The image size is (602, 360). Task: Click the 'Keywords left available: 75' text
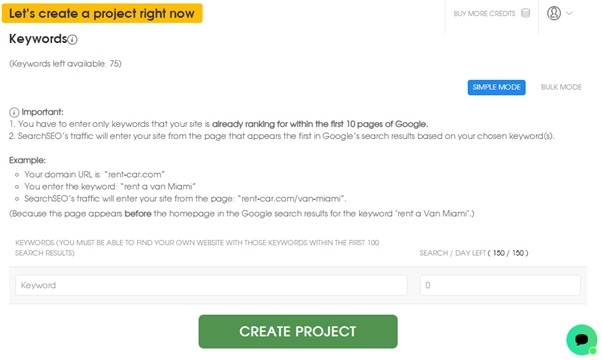click(65, 64)
